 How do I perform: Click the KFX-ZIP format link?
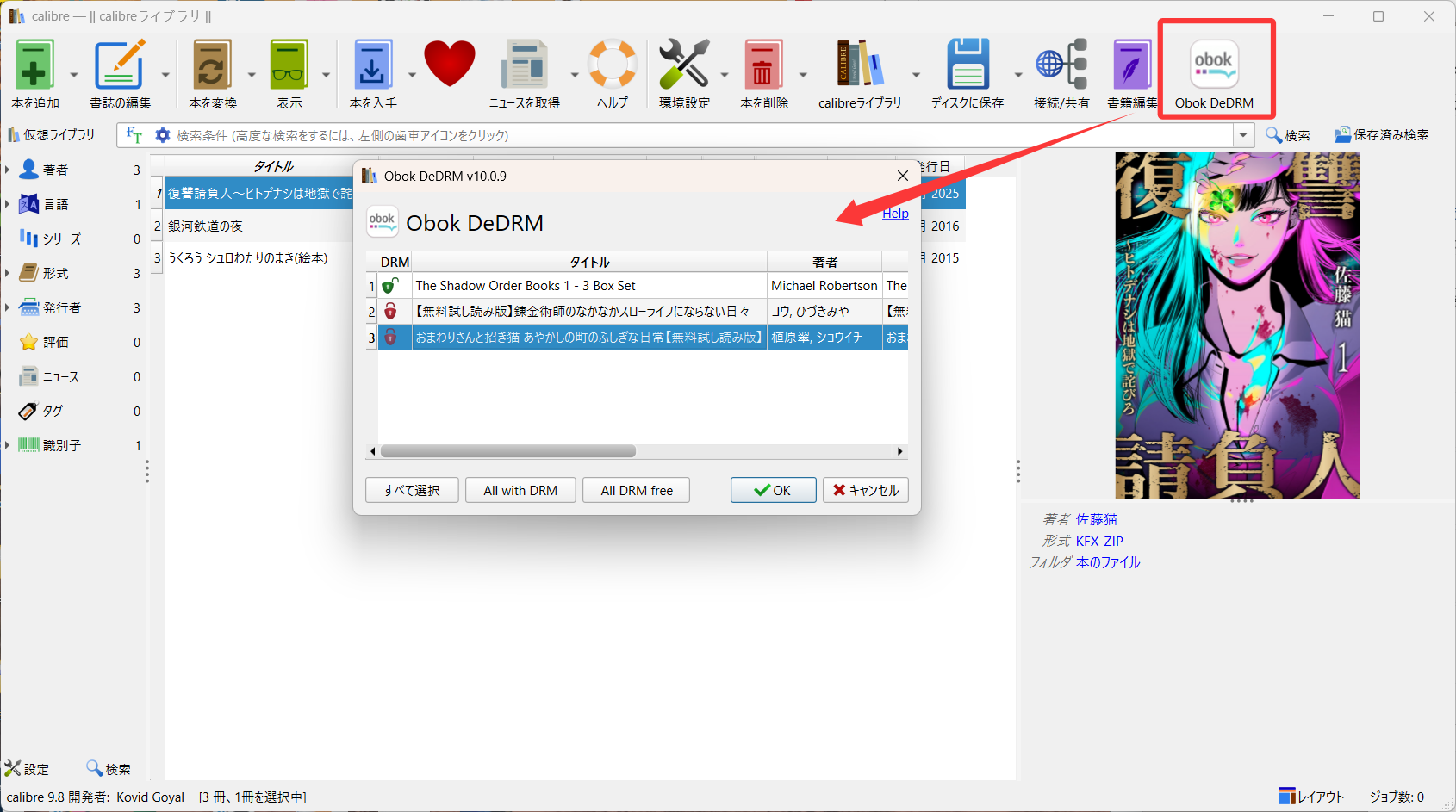pyautogui.click(x=1099, y=541)
